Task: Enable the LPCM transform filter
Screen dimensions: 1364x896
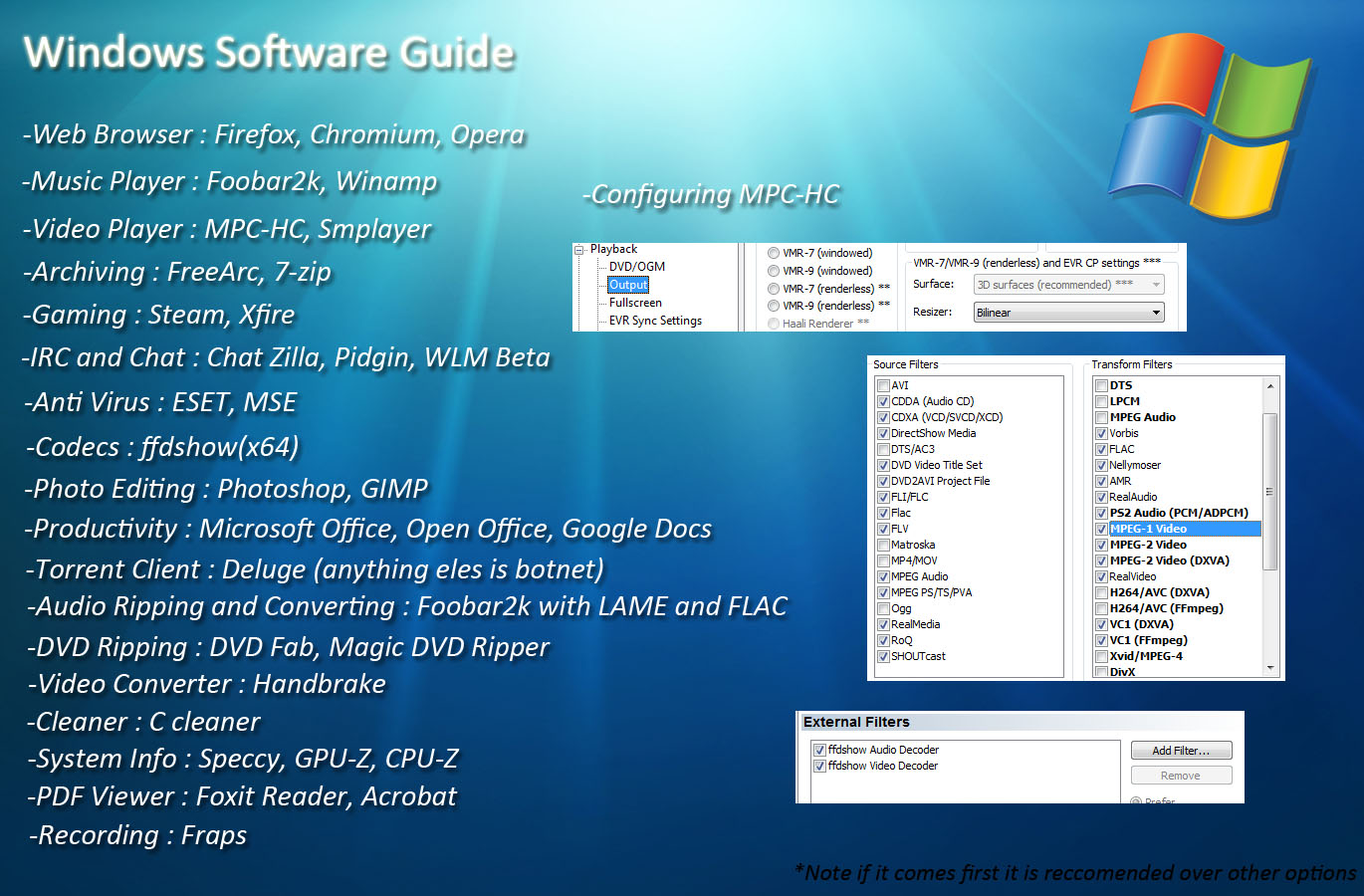Action: click(x=1101, y=402)
